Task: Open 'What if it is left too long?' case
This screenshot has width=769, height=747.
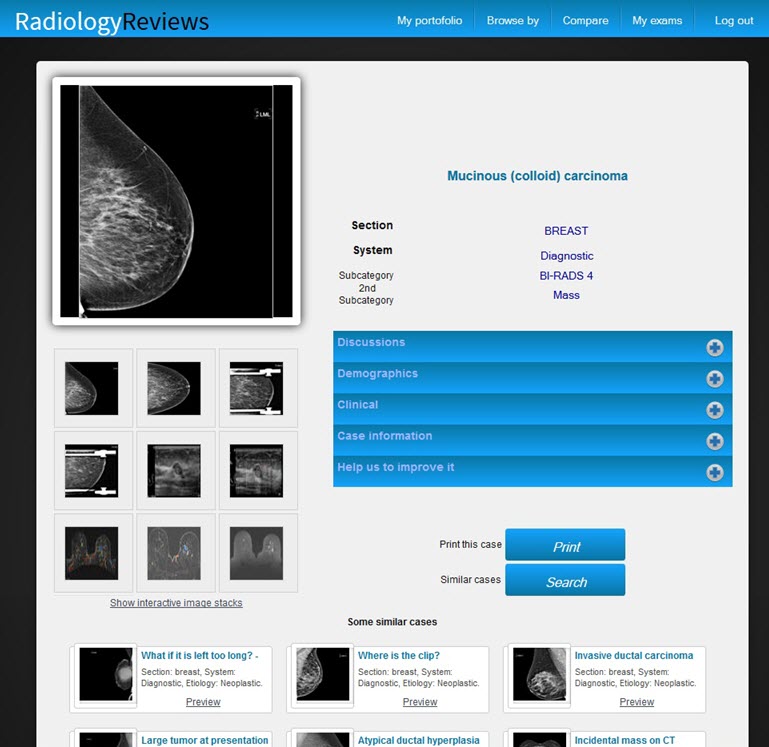Action: 200,655
